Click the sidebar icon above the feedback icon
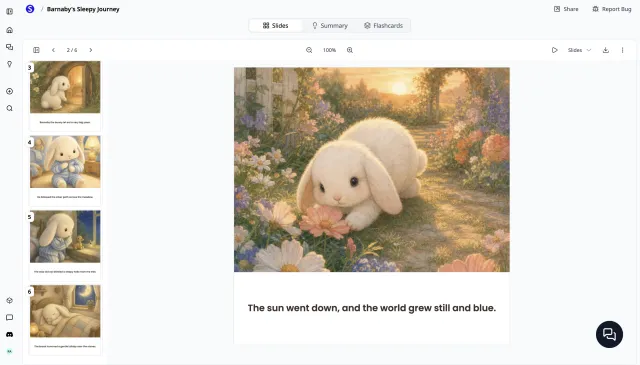The width and height of the screenshot is (640, 365). click(x=9, y=300)
